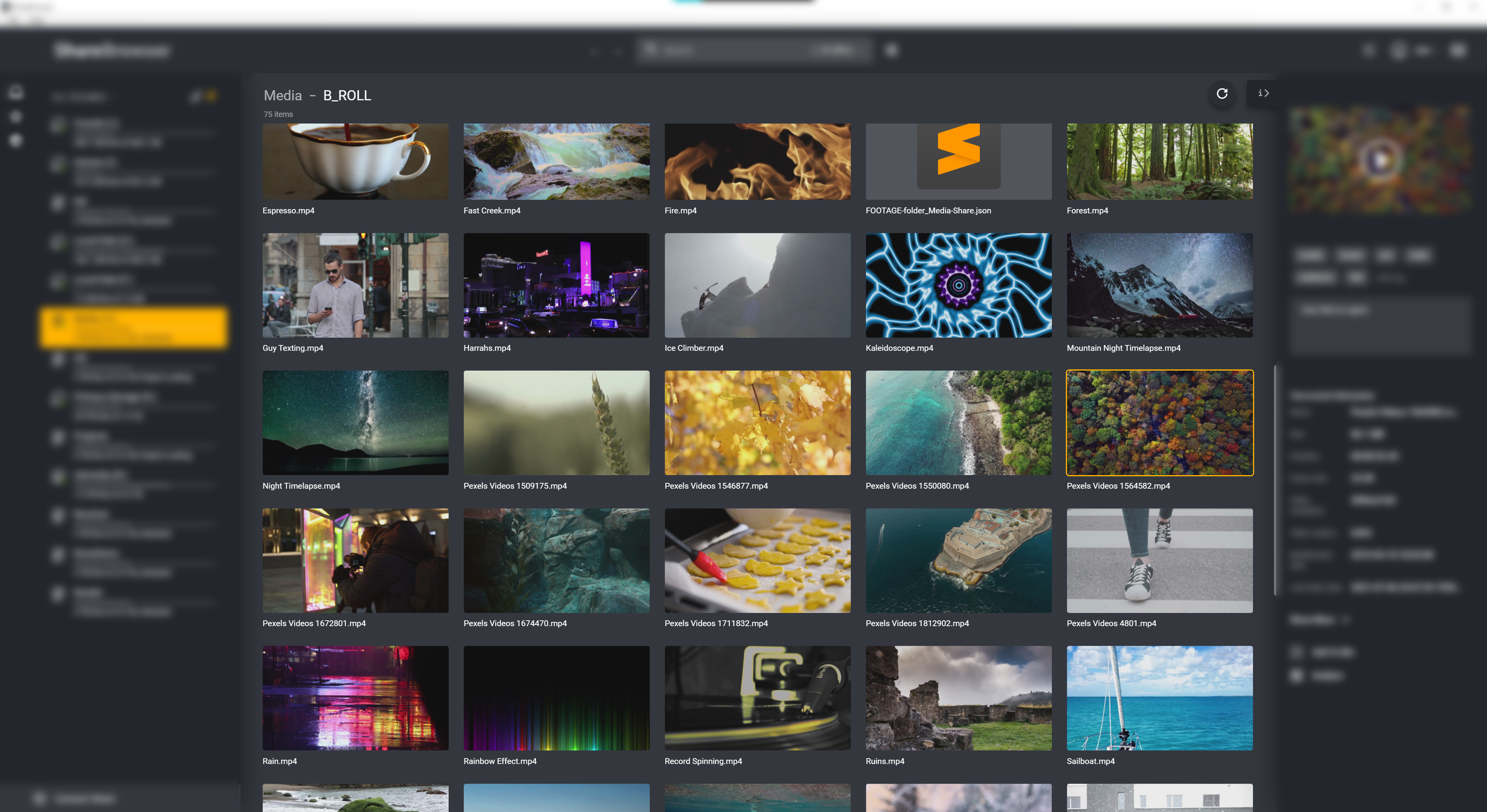Select the Pexels Videos 1711832.mp4 thumbnail
The height and width of the screenshot is (812, 1487).
pyautogui.click(x=757, y=560)
